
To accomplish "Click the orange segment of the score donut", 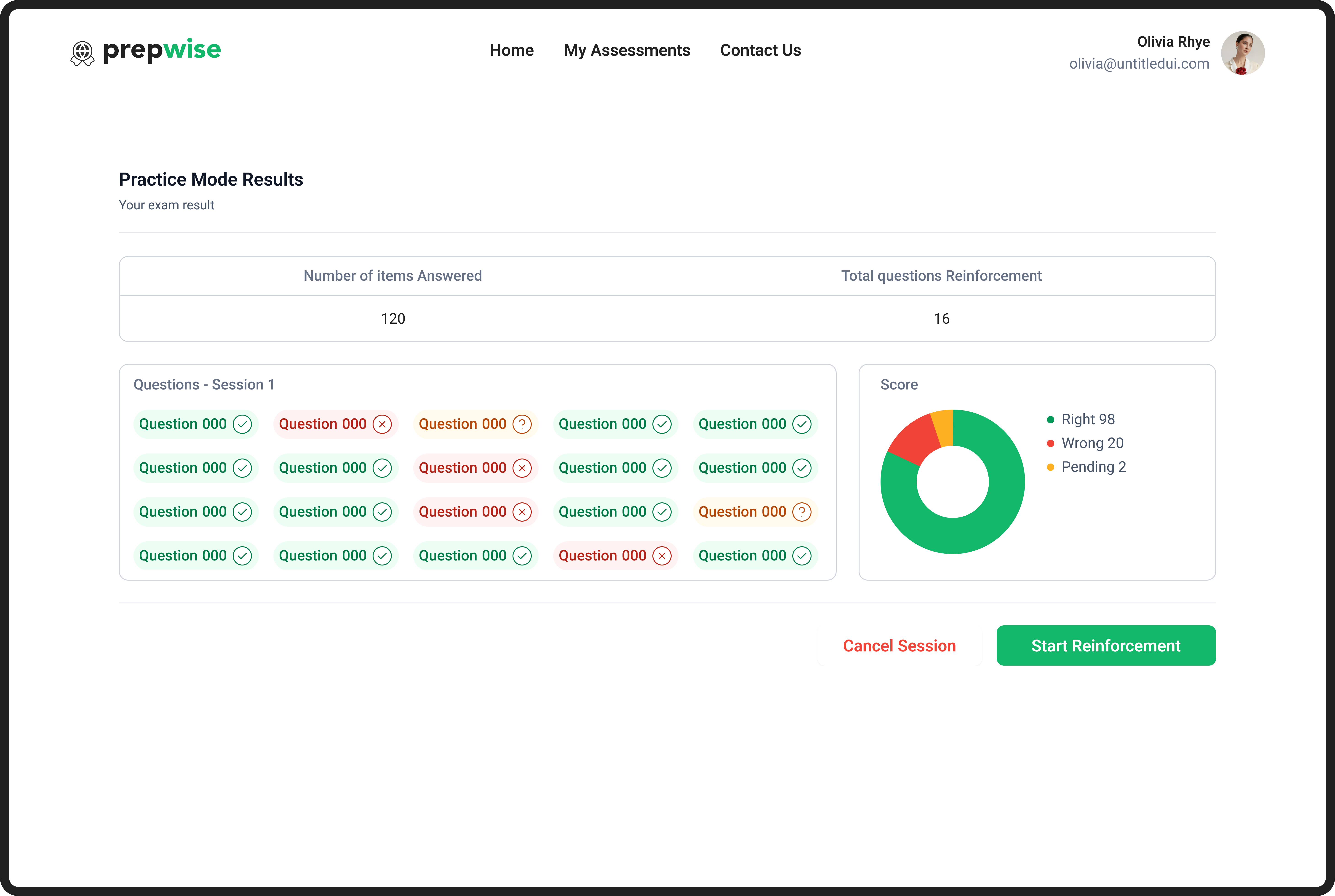I will pos(944,427).
